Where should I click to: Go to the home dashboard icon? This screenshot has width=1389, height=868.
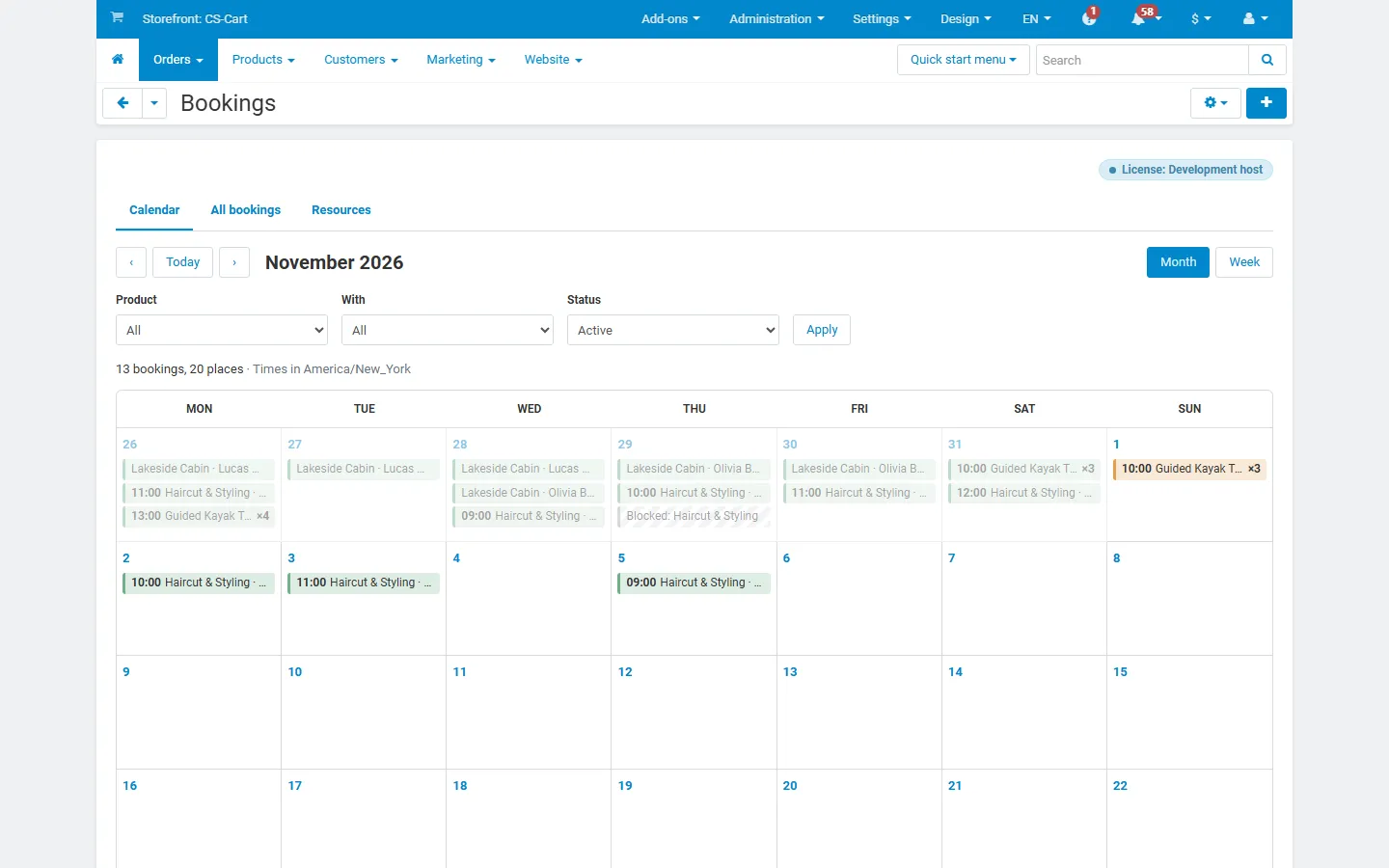118,60
